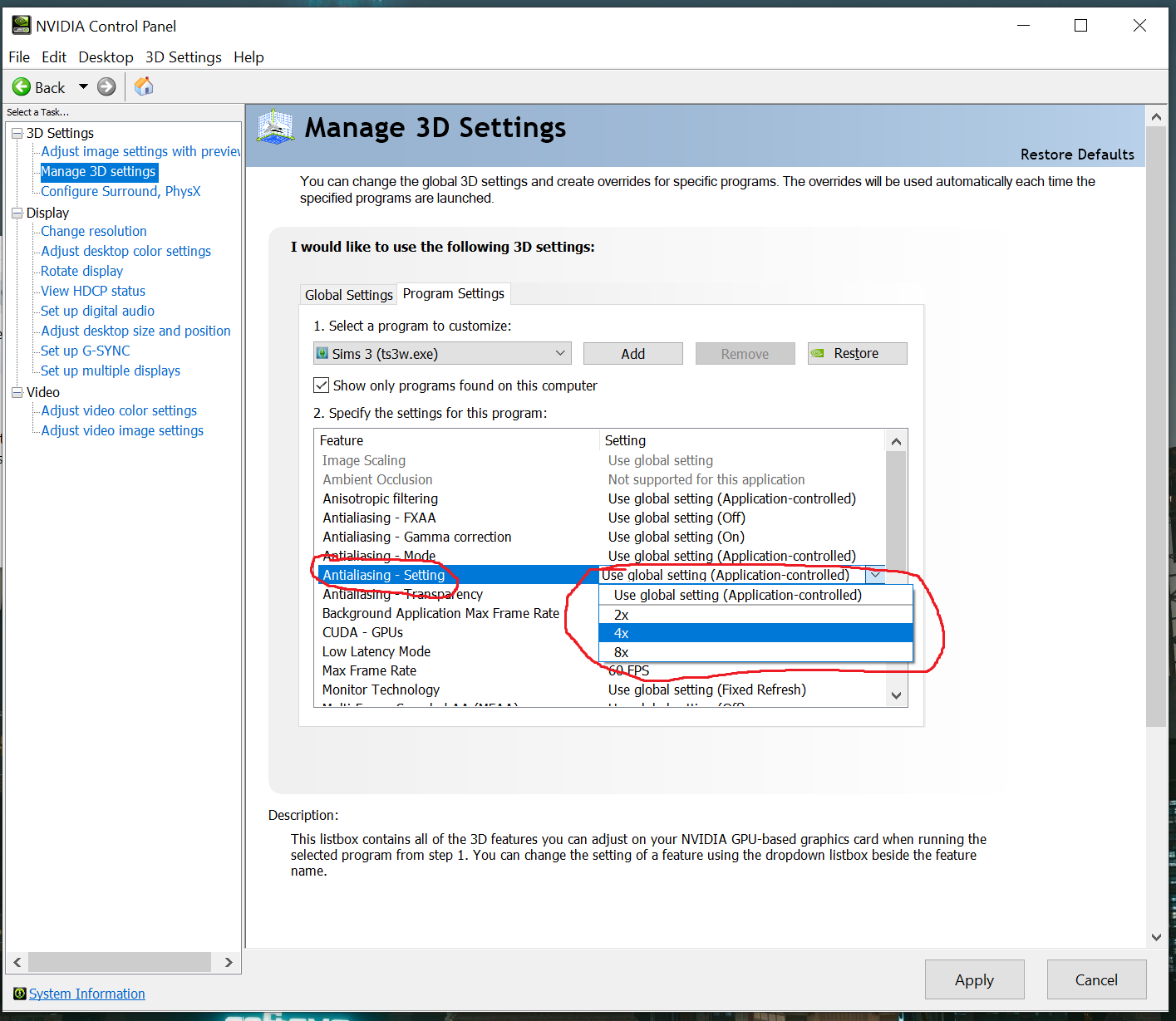The height and width of the screenshot is (1021, 1176).
Task: Open Set up multiple displays task
Action: pyautogui.click(x=111, y=371)
